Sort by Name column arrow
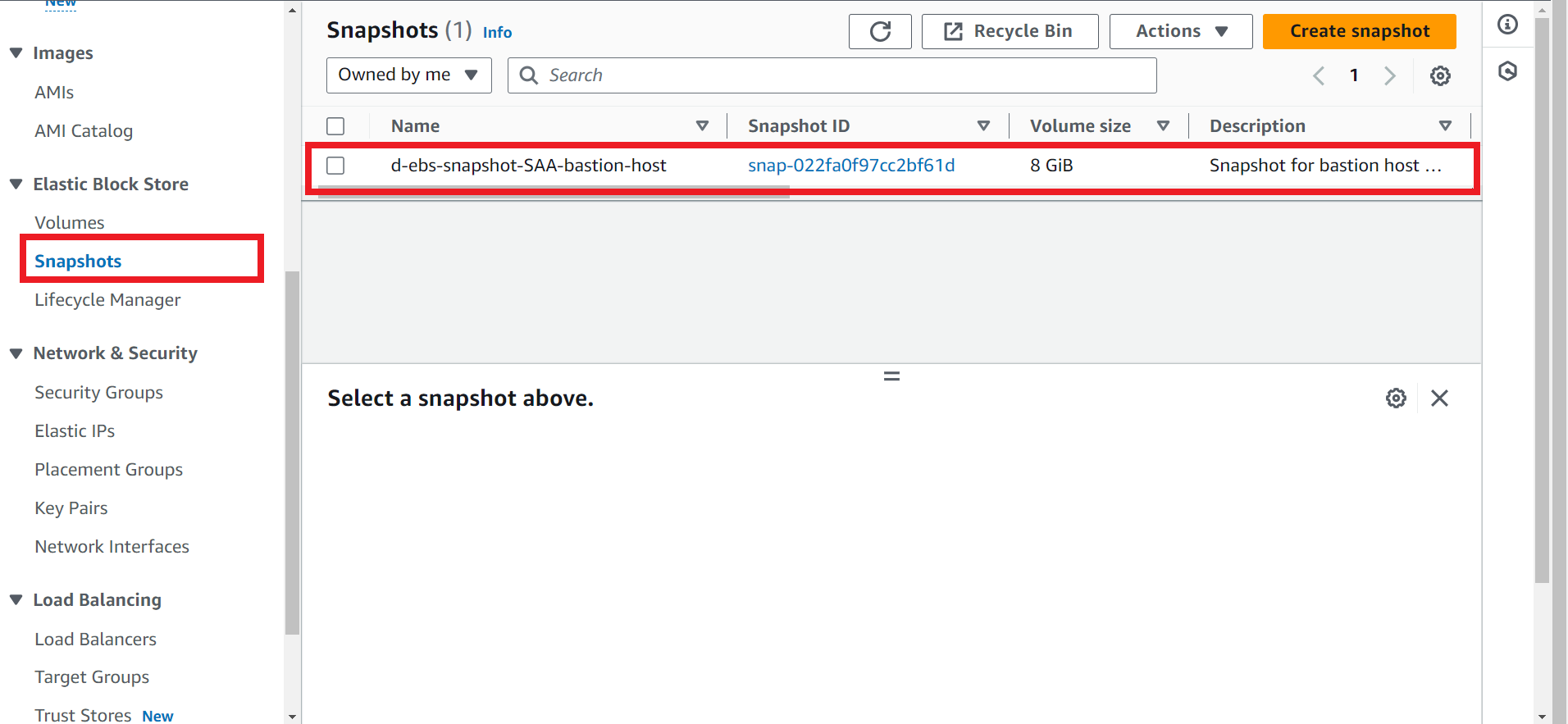 click(x=702, y=126)
